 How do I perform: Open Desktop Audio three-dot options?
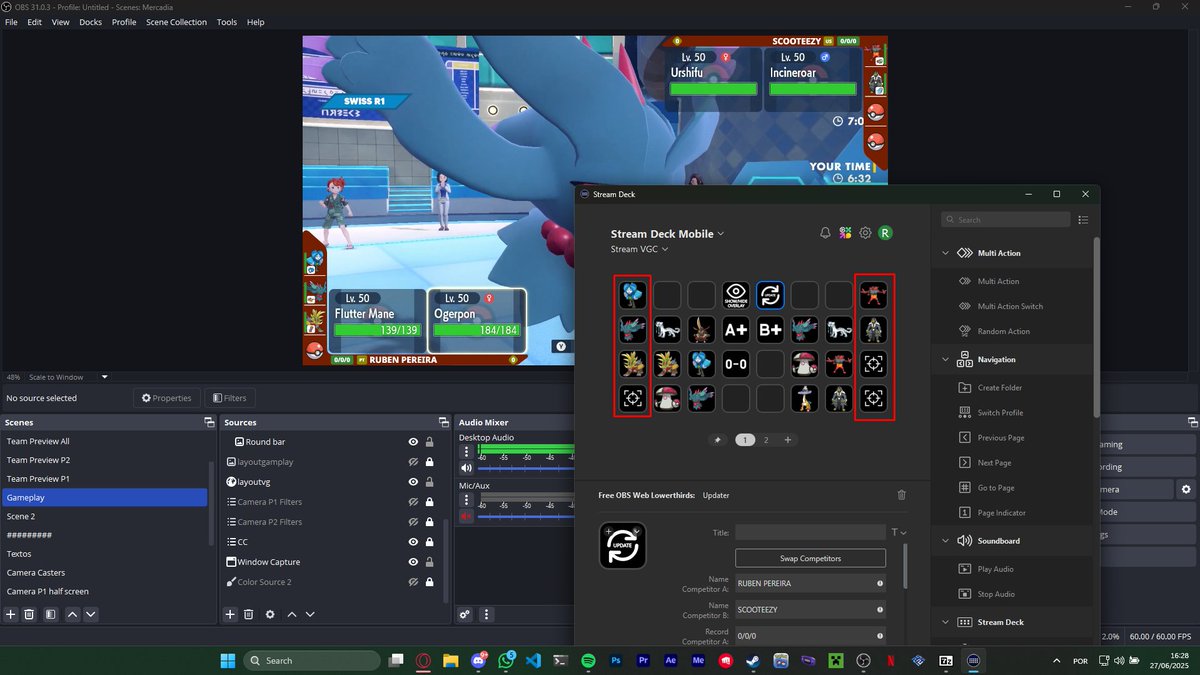pos(466,452)
